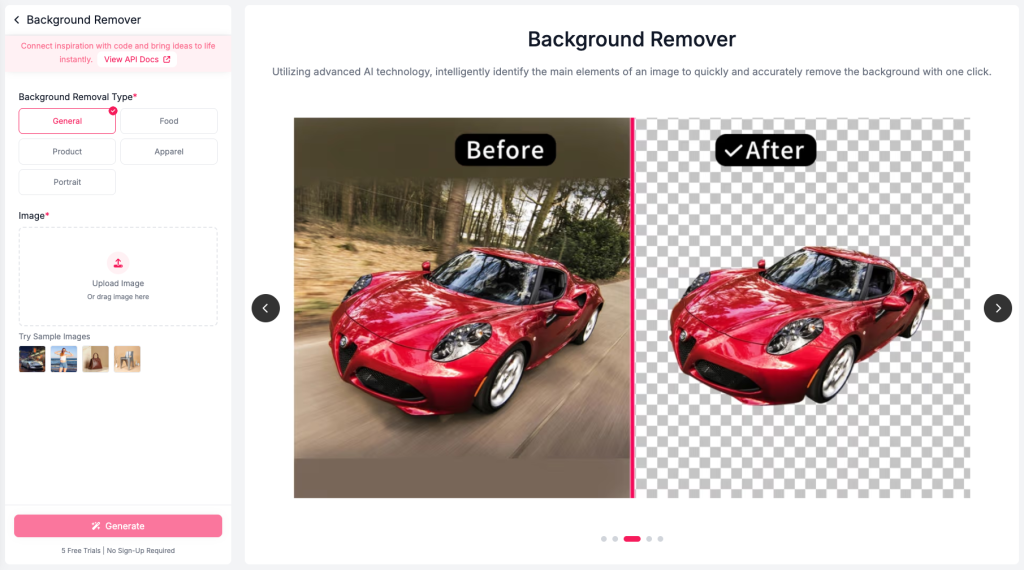Use the sports car sample image
Screen dimensions: 1024x570
[32, 359]
